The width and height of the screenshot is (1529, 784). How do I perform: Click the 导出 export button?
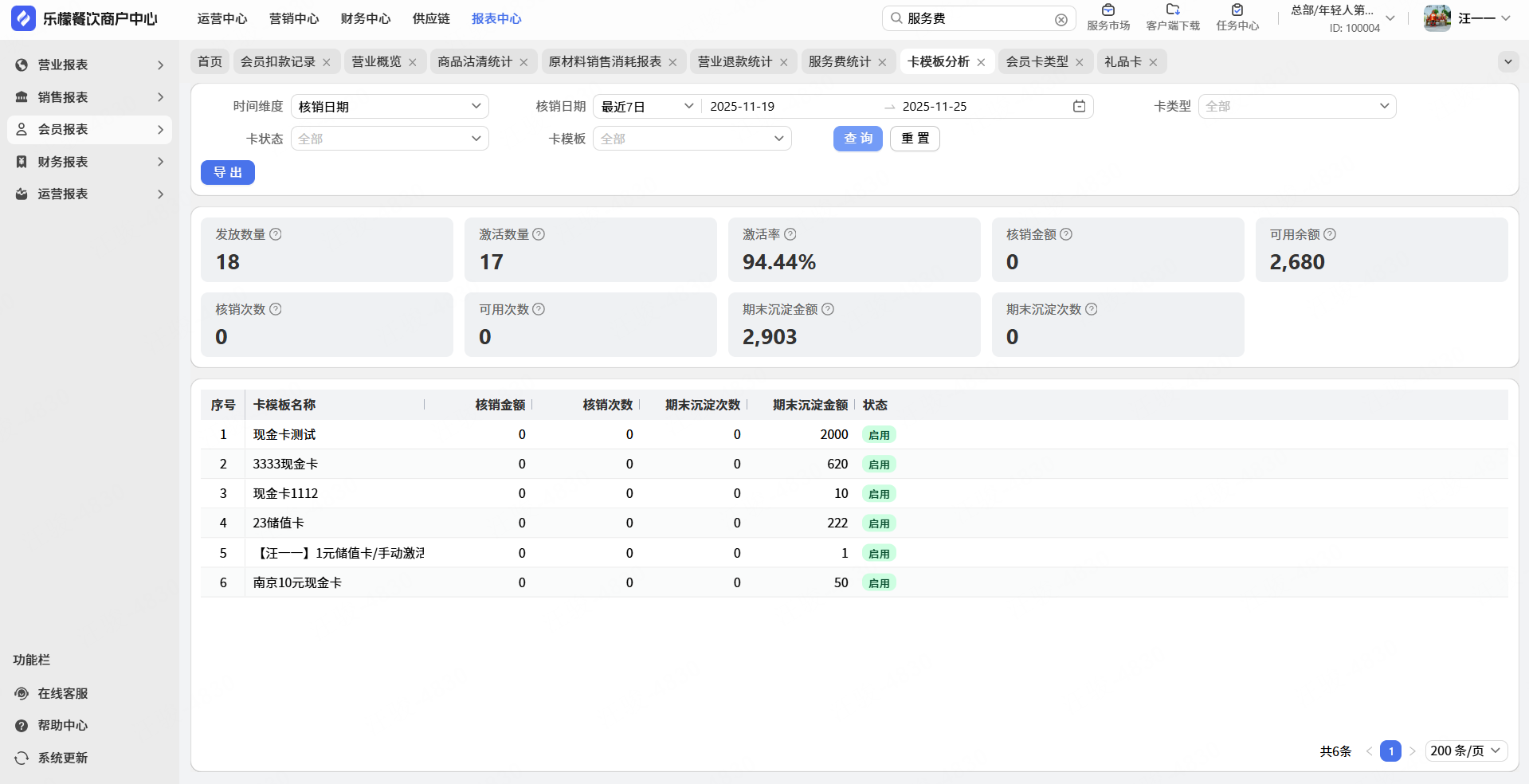(228, 172)
